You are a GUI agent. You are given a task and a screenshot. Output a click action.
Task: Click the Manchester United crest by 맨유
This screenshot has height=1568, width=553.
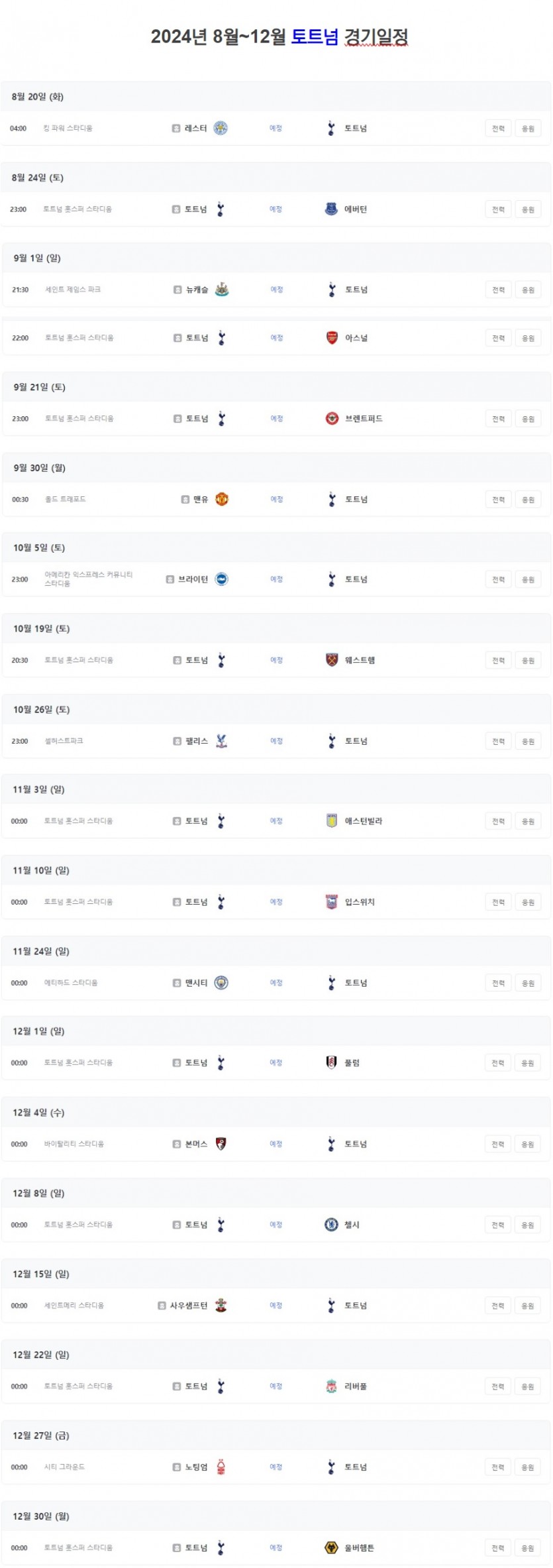[x=222, y=500]
